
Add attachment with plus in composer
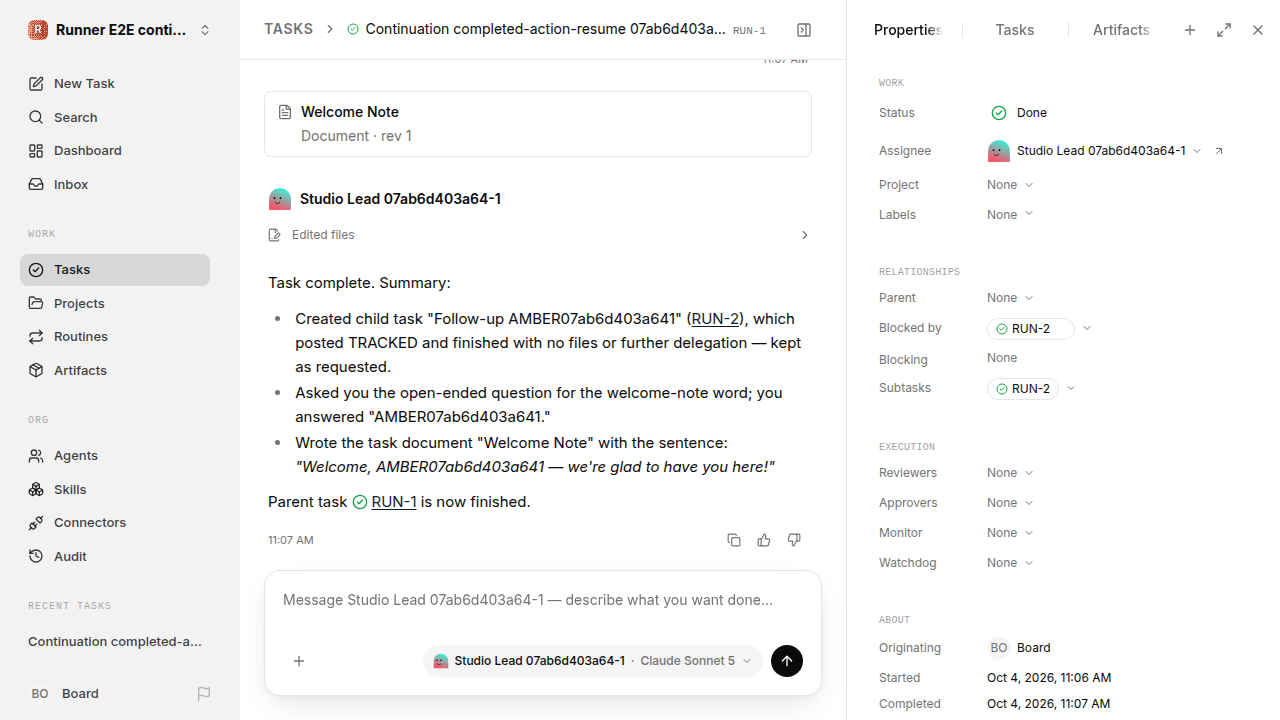(x=299, y=661)
